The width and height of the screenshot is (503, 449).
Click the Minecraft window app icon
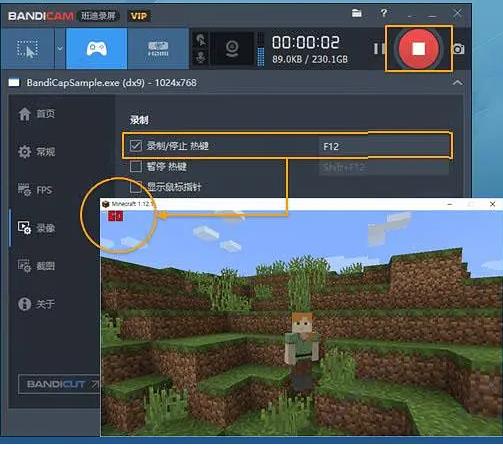tap(106, 204)
